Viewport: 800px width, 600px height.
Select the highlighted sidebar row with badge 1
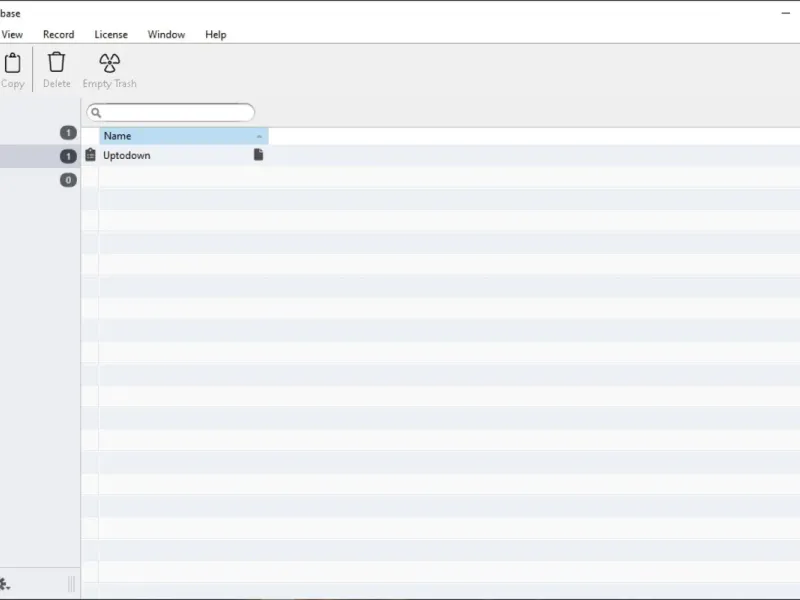pyautogui.click(x=40, y=156)
